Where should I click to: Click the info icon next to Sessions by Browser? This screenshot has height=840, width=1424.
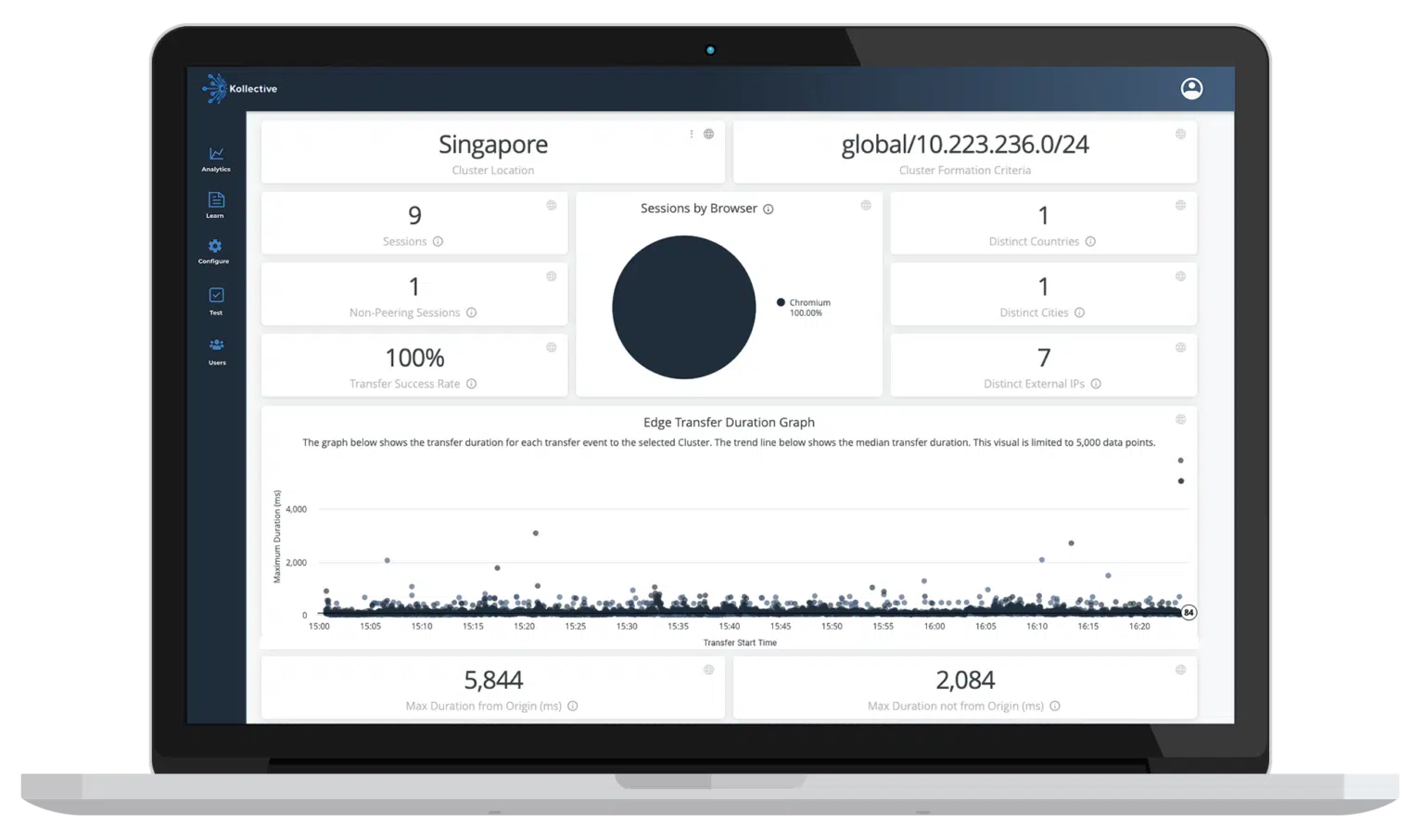pos(768,209)
